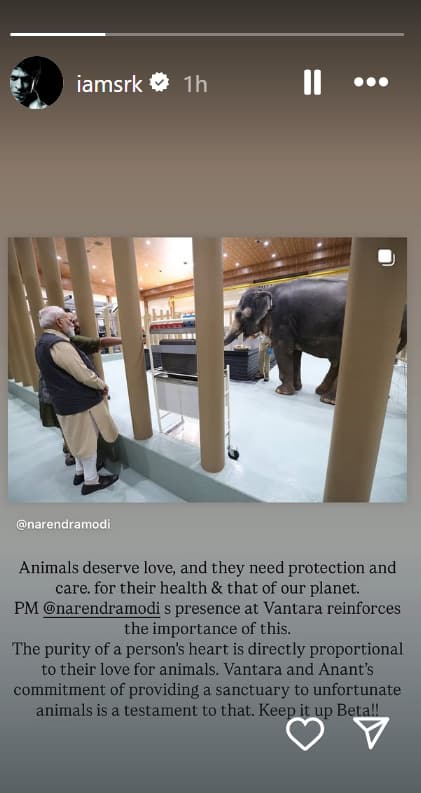Tap the @narendramodi credit under the photo
Screen dimensions: 421x793
point(63,524)
